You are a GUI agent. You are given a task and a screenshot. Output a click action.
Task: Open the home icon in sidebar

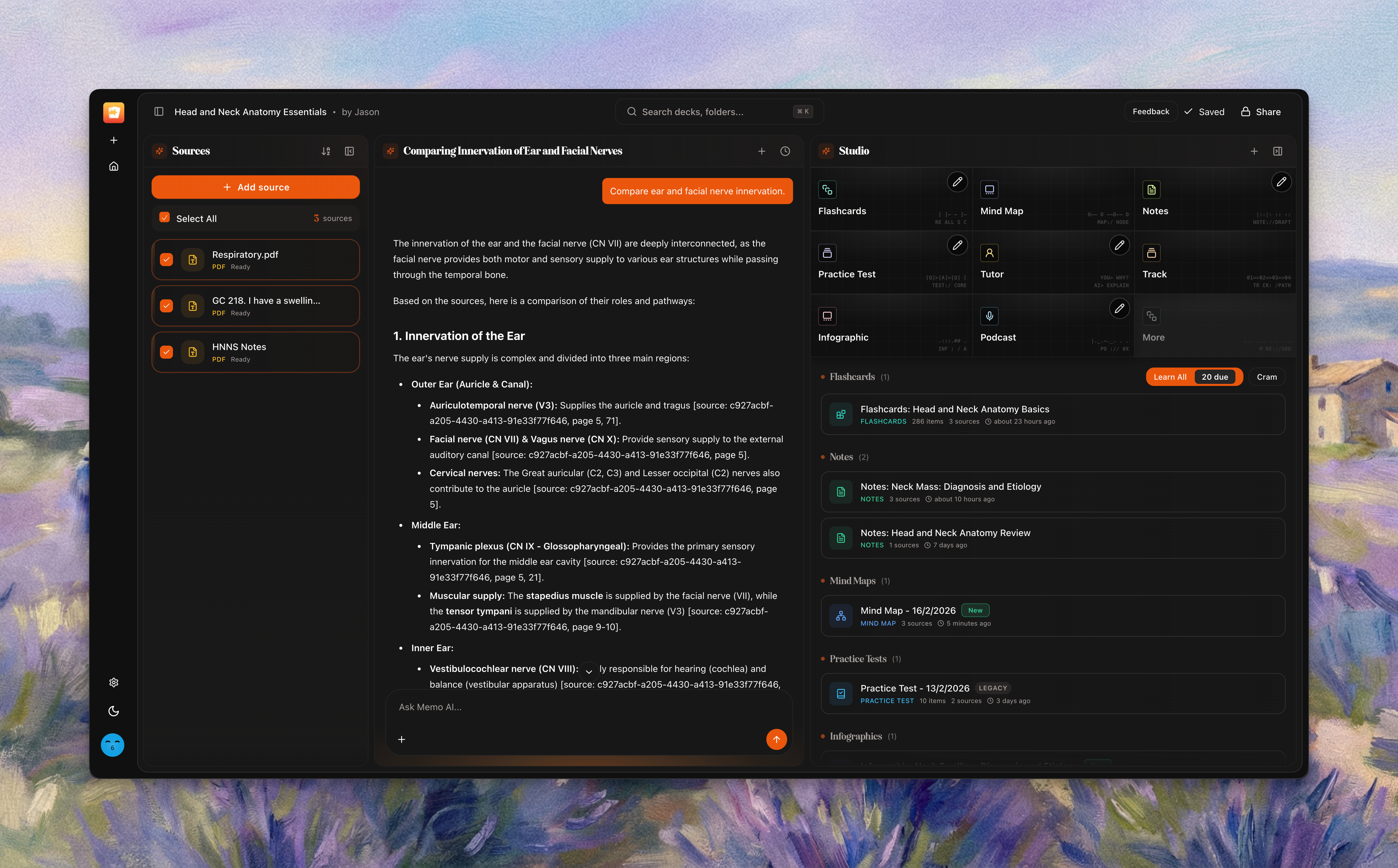tap(114, 166)
